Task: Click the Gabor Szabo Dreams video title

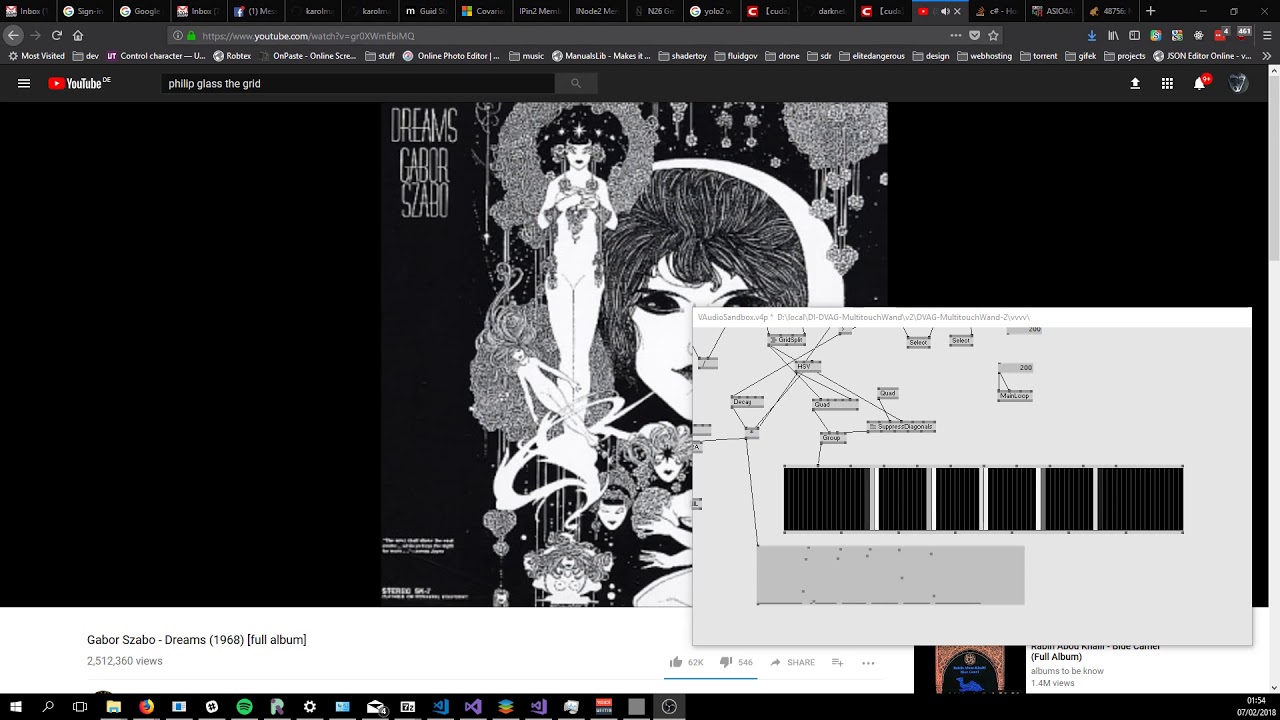Action: tap(197, 640)
